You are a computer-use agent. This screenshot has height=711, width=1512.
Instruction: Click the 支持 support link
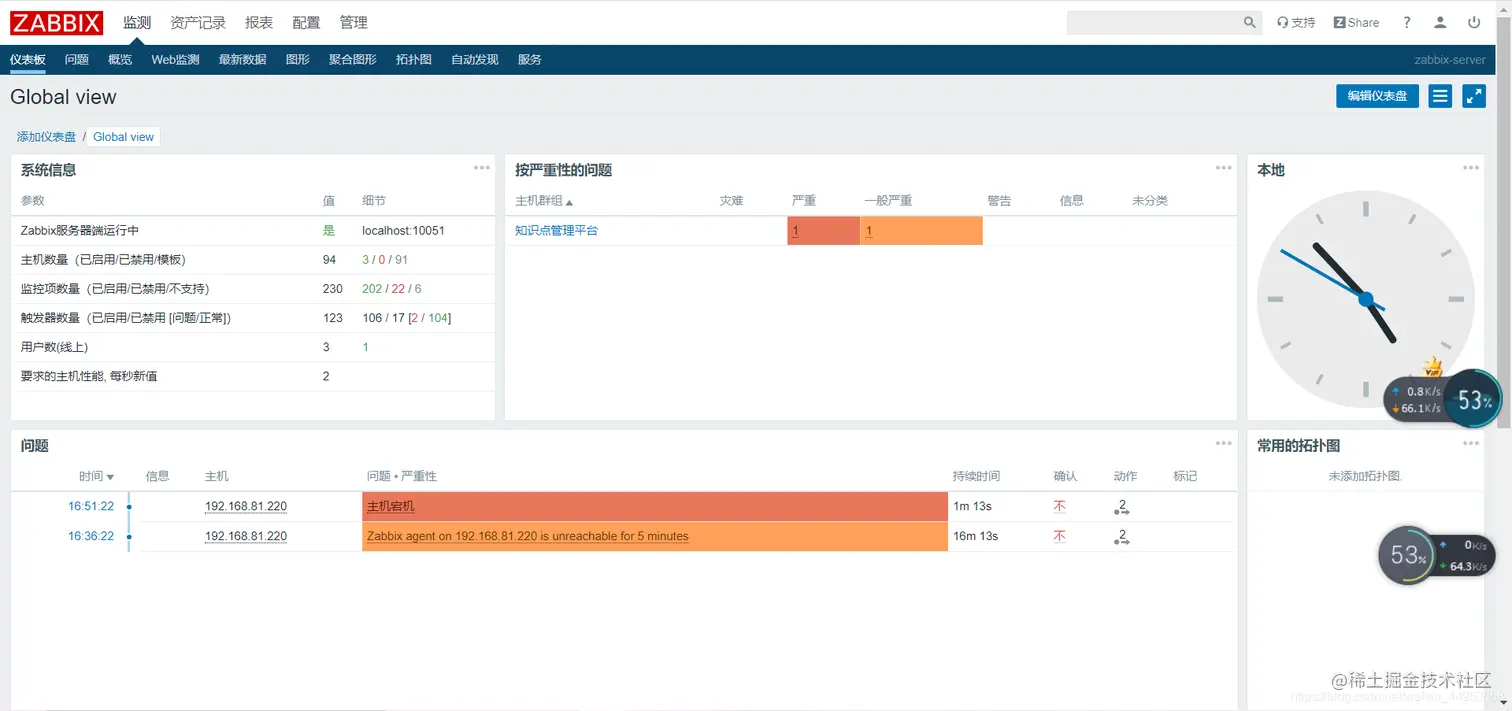coord(1296,22)
